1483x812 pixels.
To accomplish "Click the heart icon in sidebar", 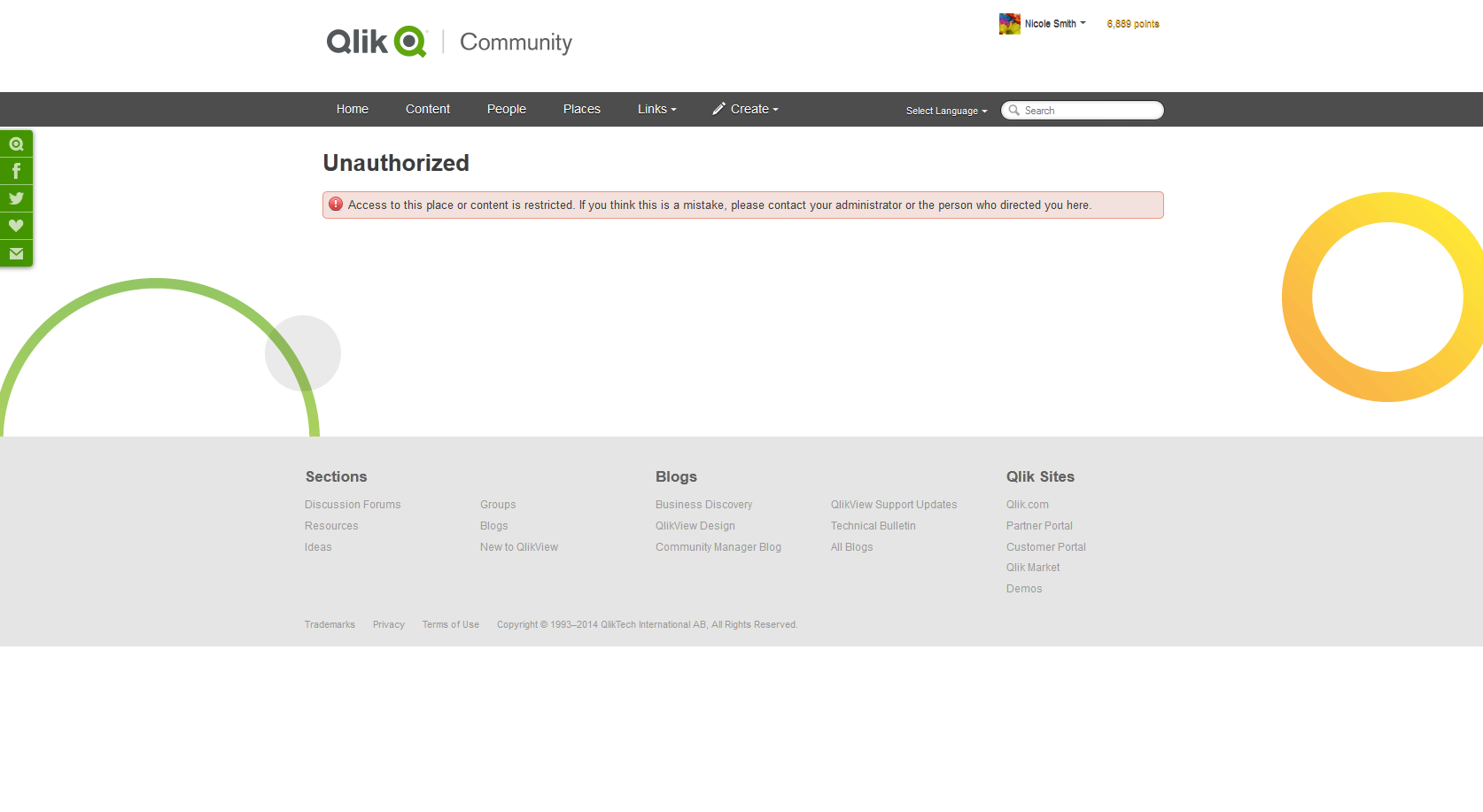I will 16,226.
